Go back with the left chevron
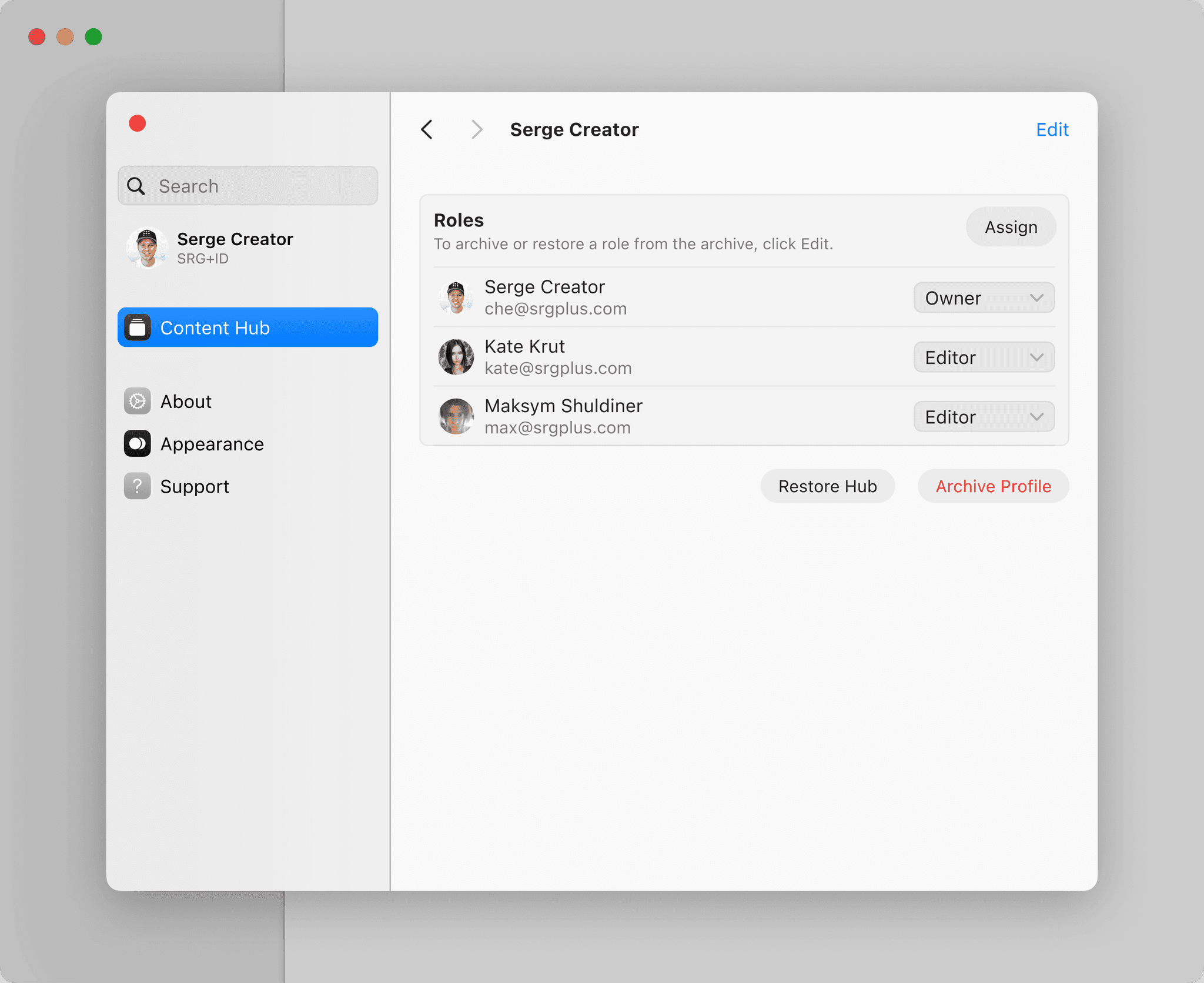 427,129
